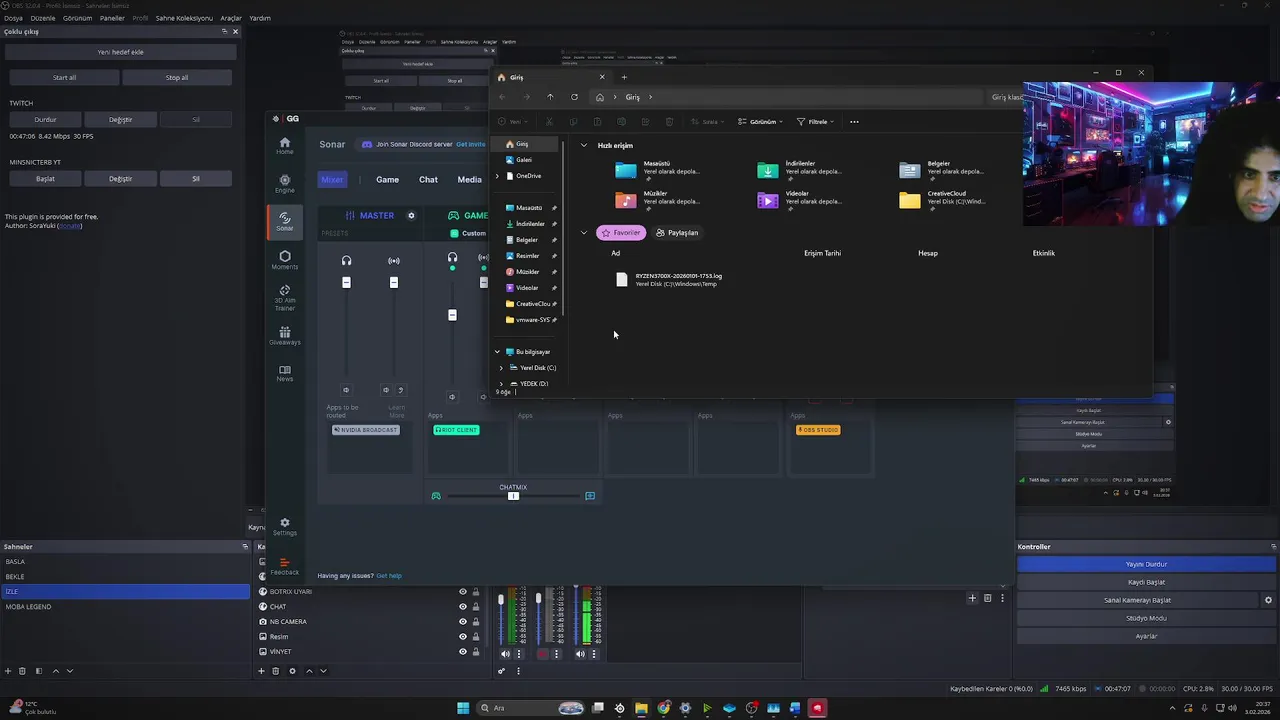Open News in SteelSeries GG sidebar

coord(285,373)
